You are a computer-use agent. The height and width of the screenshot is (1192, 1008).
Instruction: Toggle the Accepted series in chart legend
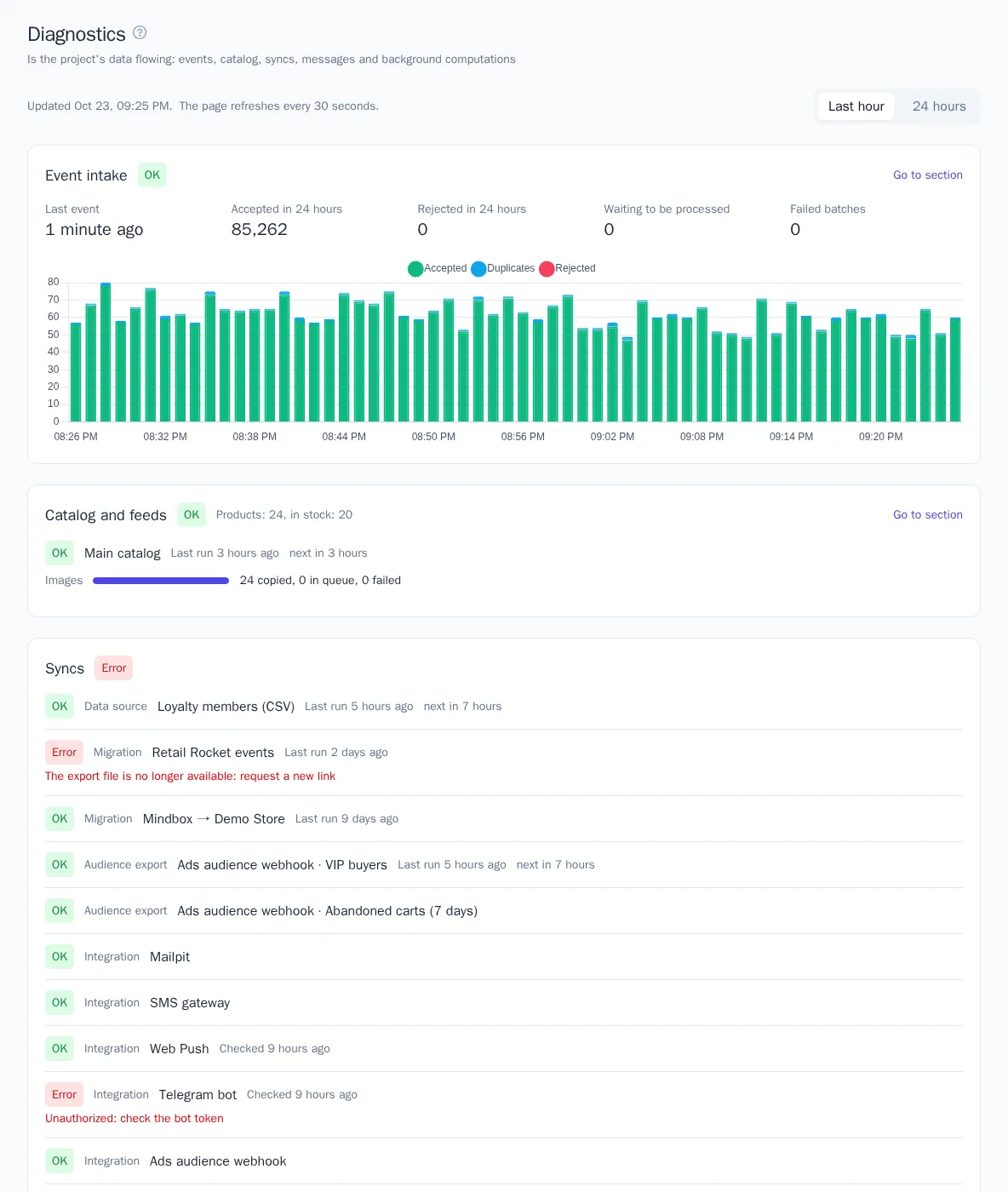tap(438, 268)
